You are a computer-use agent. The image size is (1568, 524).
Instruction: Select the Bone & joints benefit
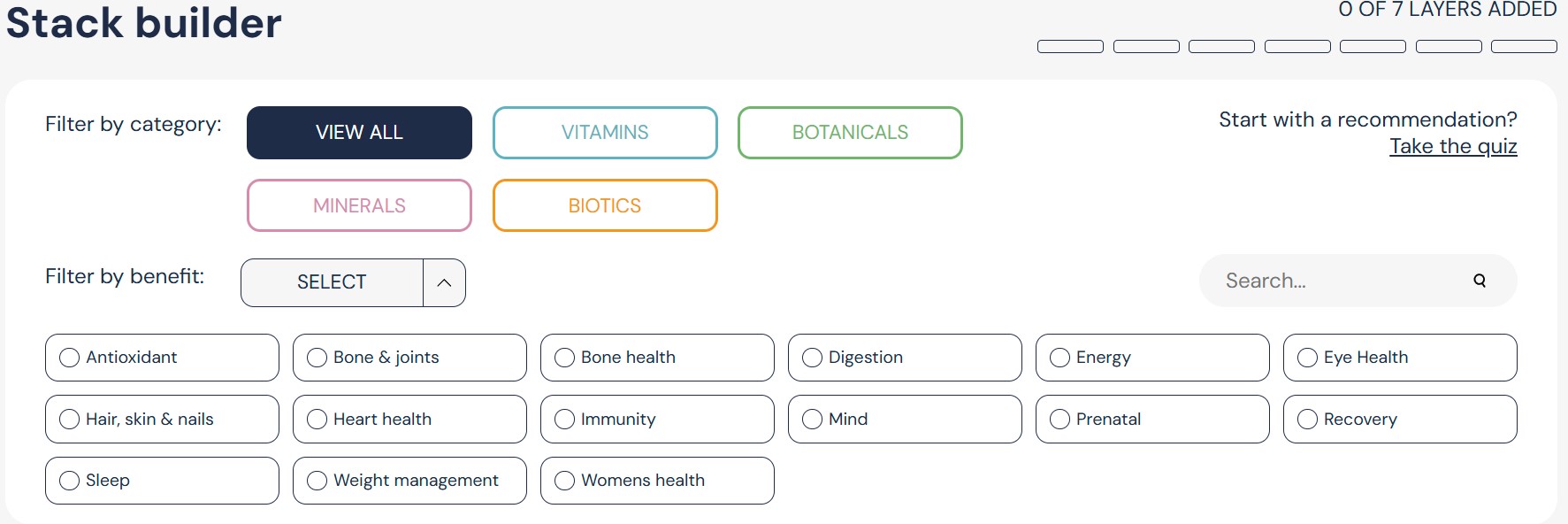(x=409, y=358)
